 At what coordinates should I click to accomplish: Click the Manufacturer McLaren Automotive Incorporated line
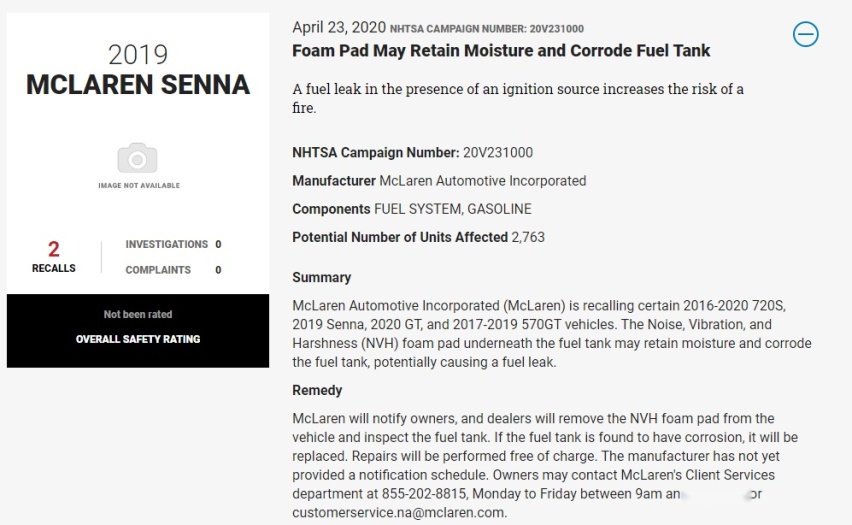point(439,181)
